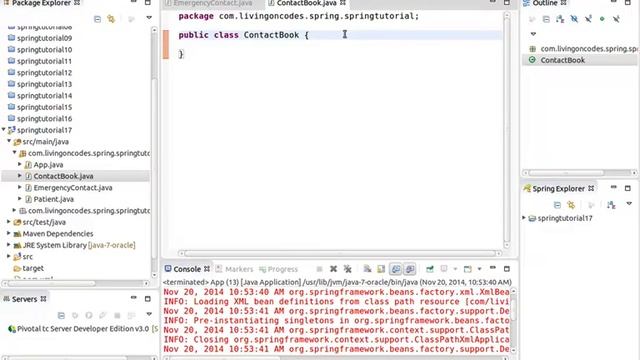
Task: Remove all terminated launches in Console
Action: click(347, 269)
